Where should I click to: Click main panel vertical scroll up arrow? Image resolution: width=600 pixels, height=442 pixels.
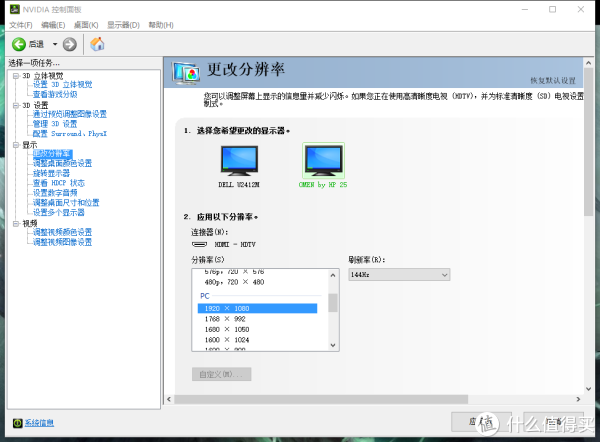tap(589, 63)
